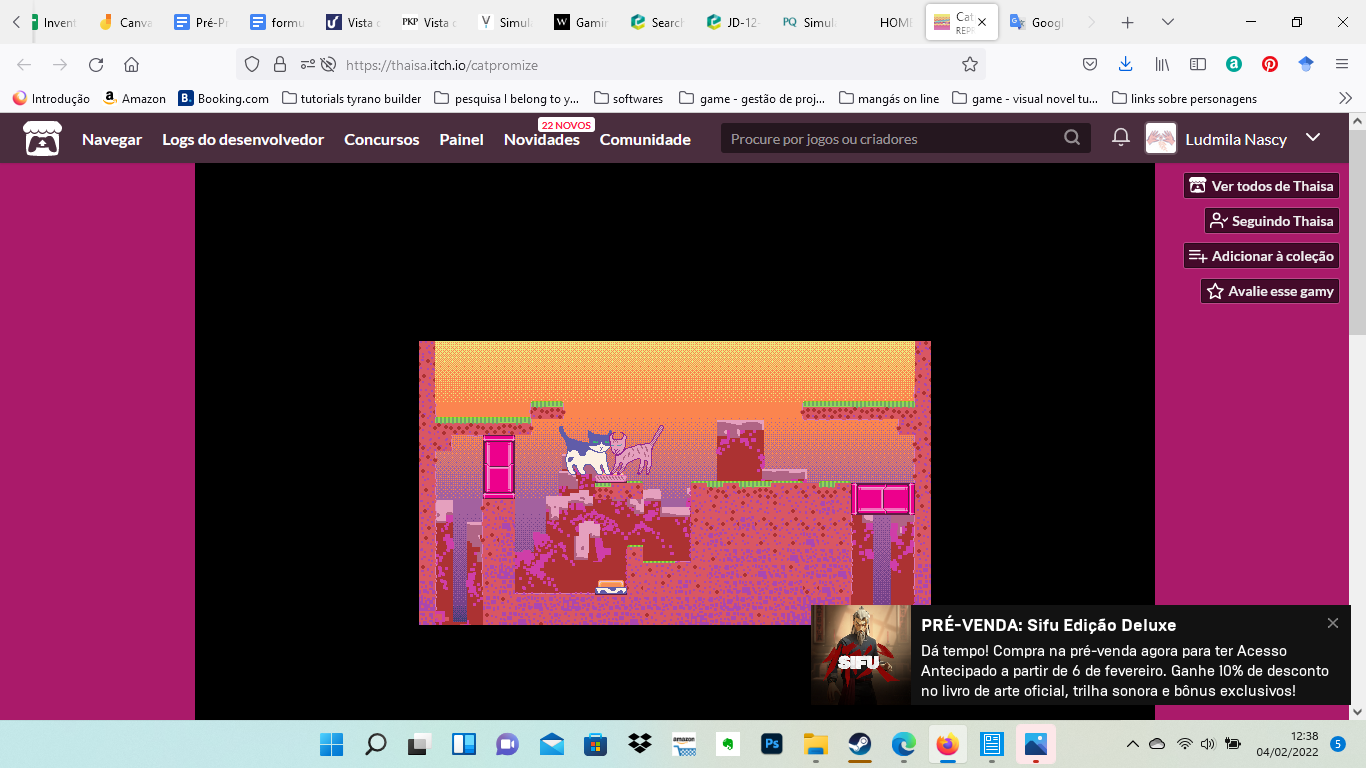
Task: Click the tracking protection shield icon
Action: point(252,64)
